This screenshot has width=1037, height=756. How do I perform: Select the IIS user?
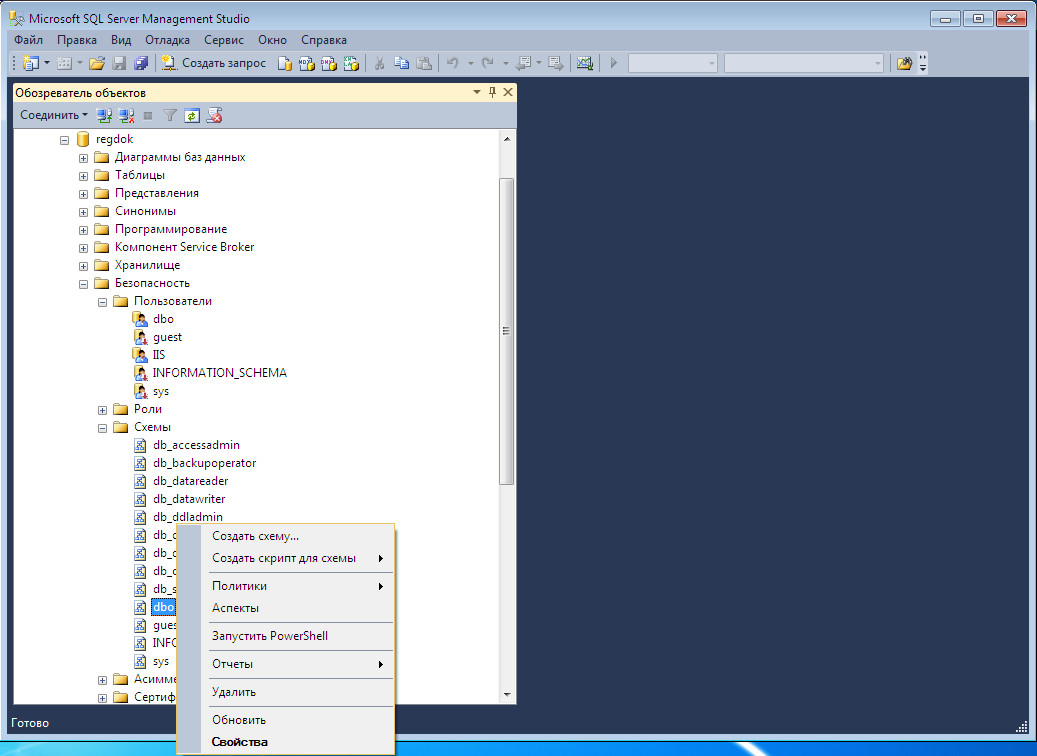[x=159, y=355]
